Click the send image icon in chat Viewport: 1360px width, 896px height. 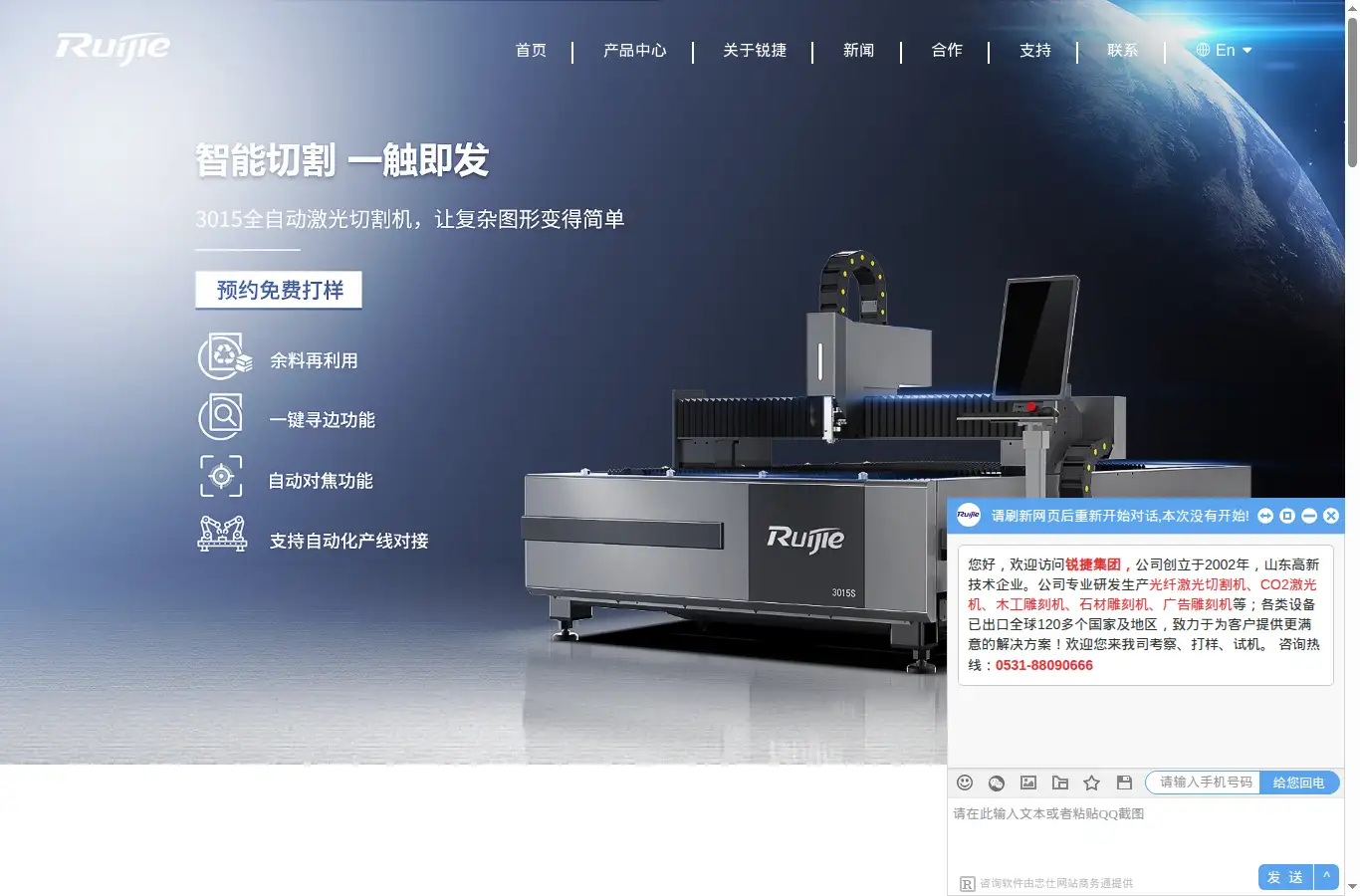click(x=1028, y=783)
